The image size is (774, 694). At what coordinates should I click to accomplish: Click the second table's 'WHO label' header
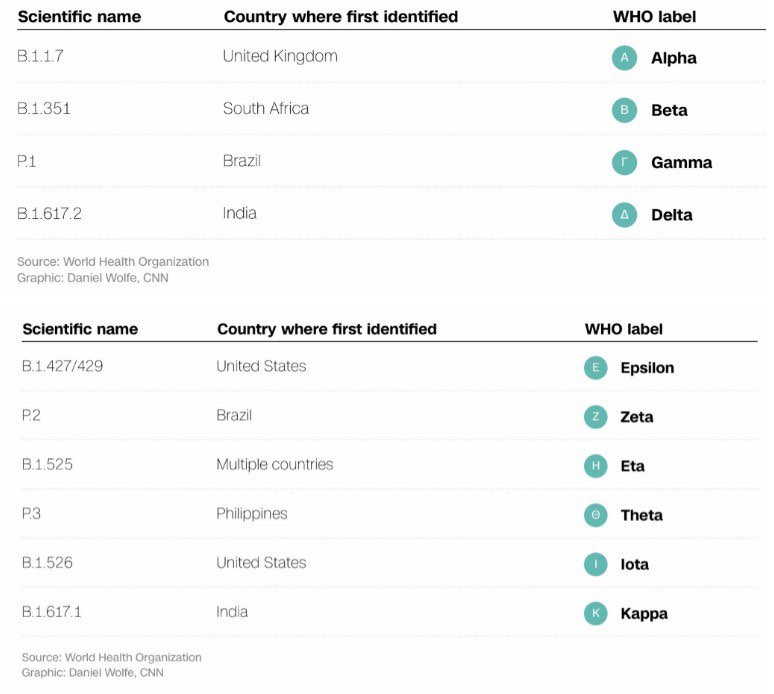[x=623, y=329]
